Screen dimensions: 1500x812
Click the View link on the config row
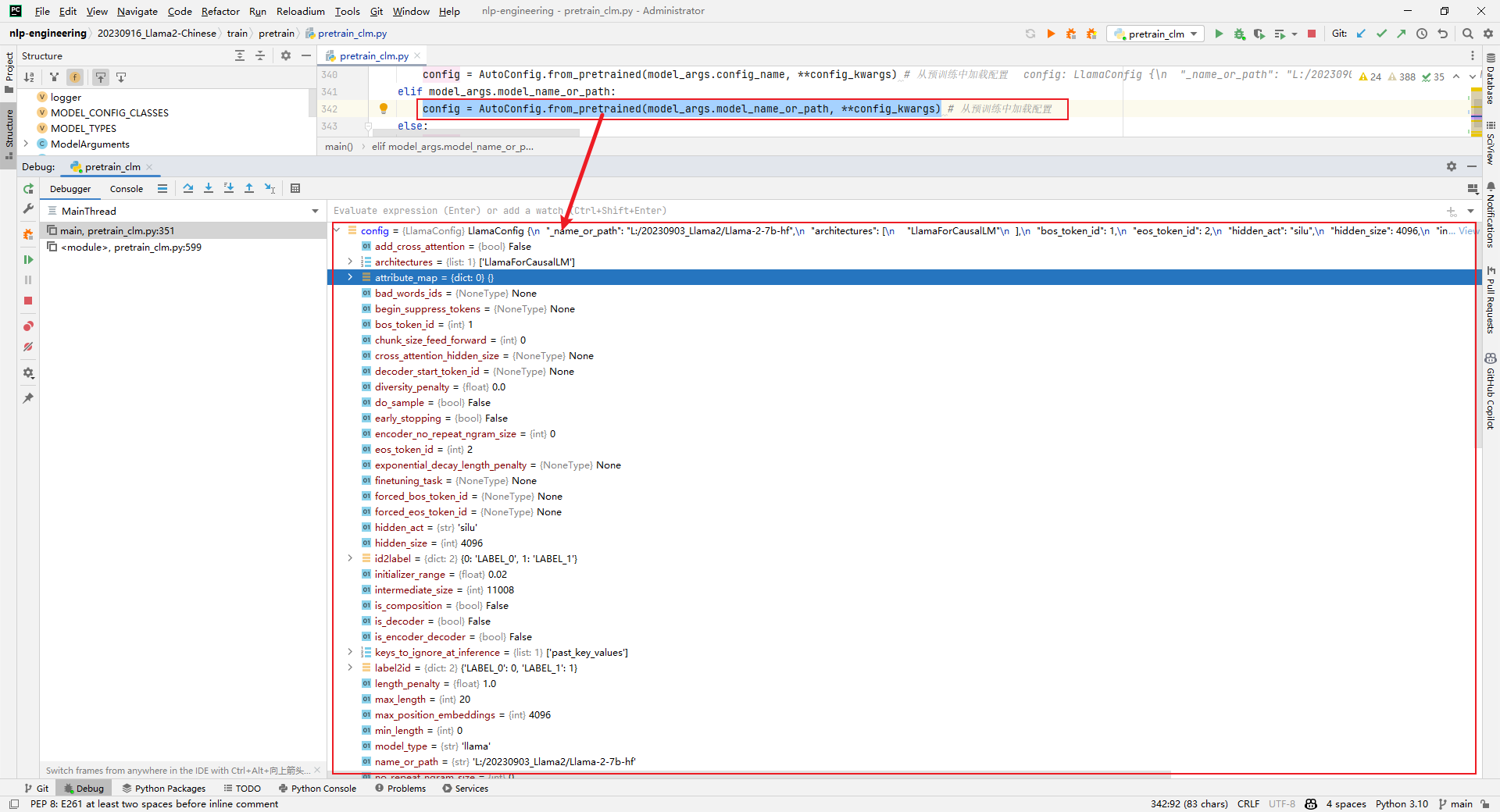click(x=1468, y=231)
